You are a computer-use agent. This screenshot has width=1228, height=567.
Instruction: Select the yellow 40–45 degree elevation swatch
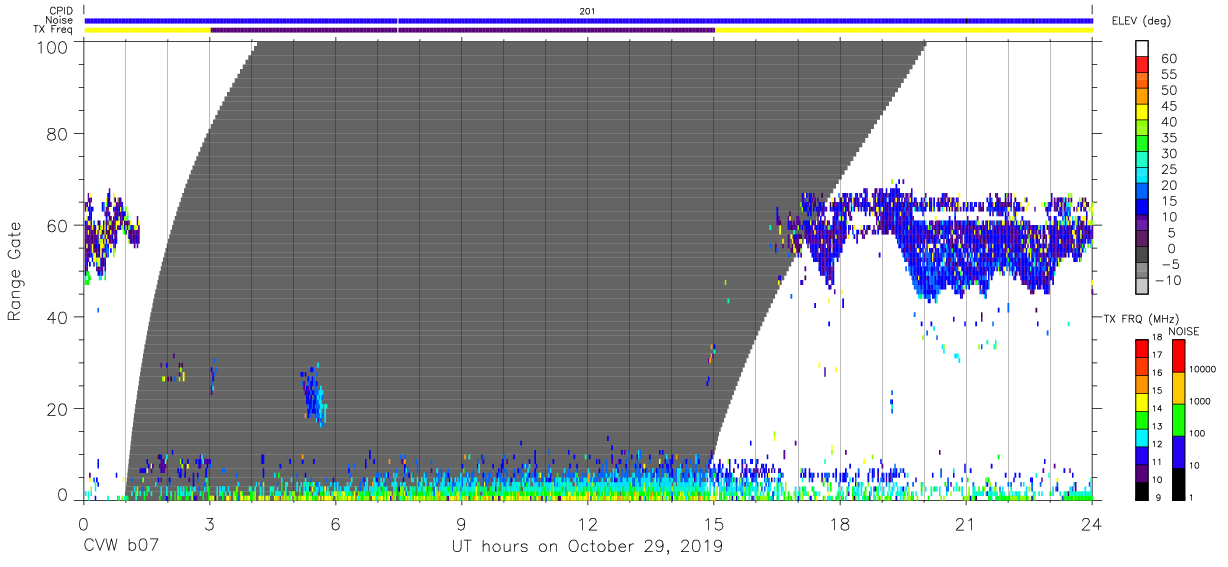pos(1142,114)
